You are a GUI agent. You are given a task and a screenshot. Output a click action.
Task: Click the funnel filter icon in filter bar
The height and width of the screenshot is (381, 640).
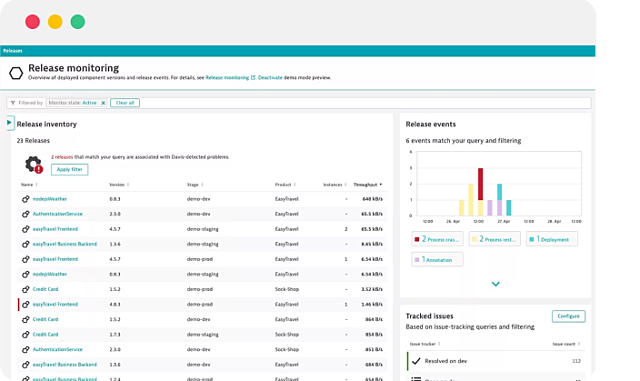click(x=13, y=103)
